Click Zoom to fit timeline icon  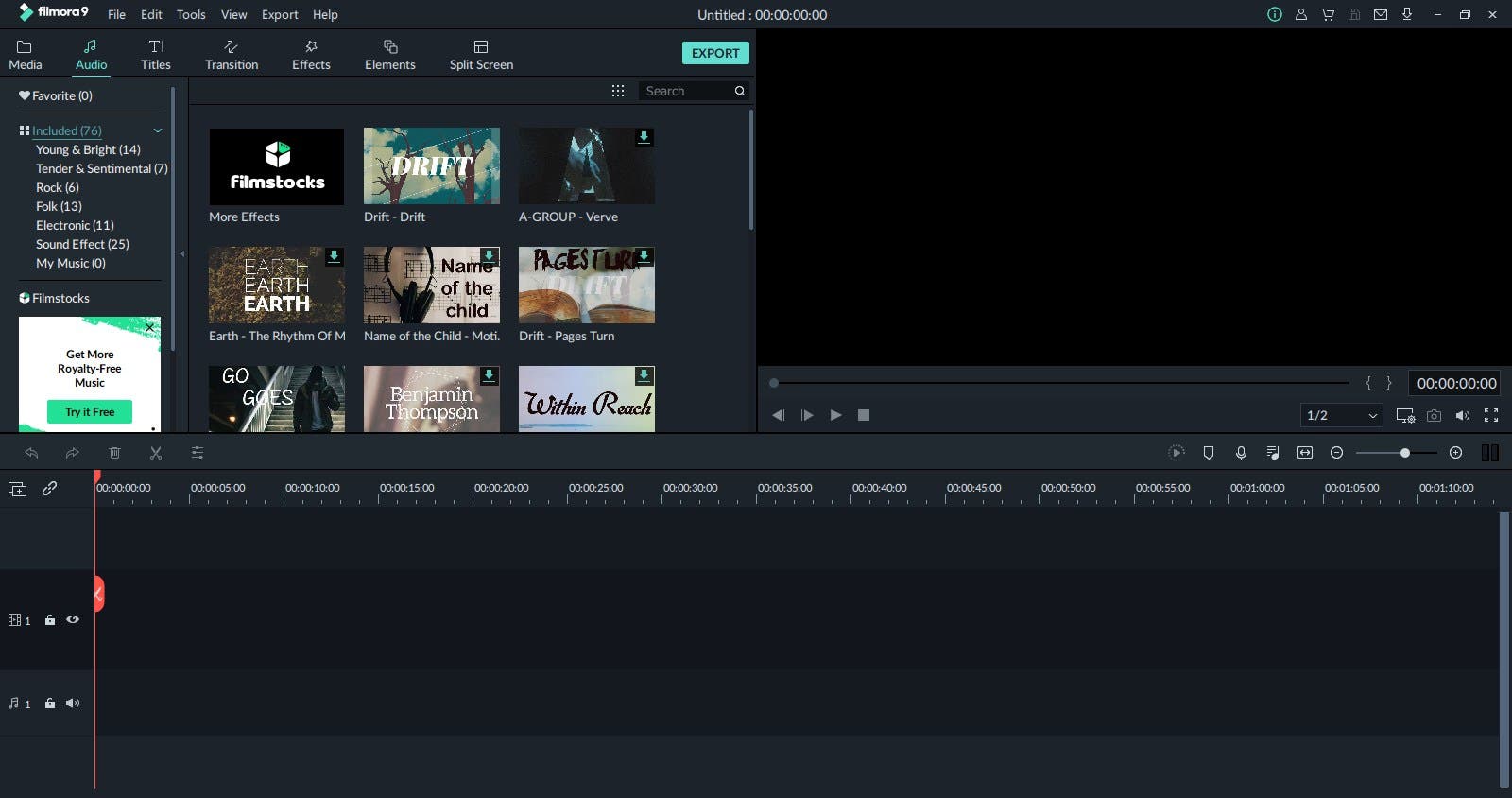[x=1305, y=453]
